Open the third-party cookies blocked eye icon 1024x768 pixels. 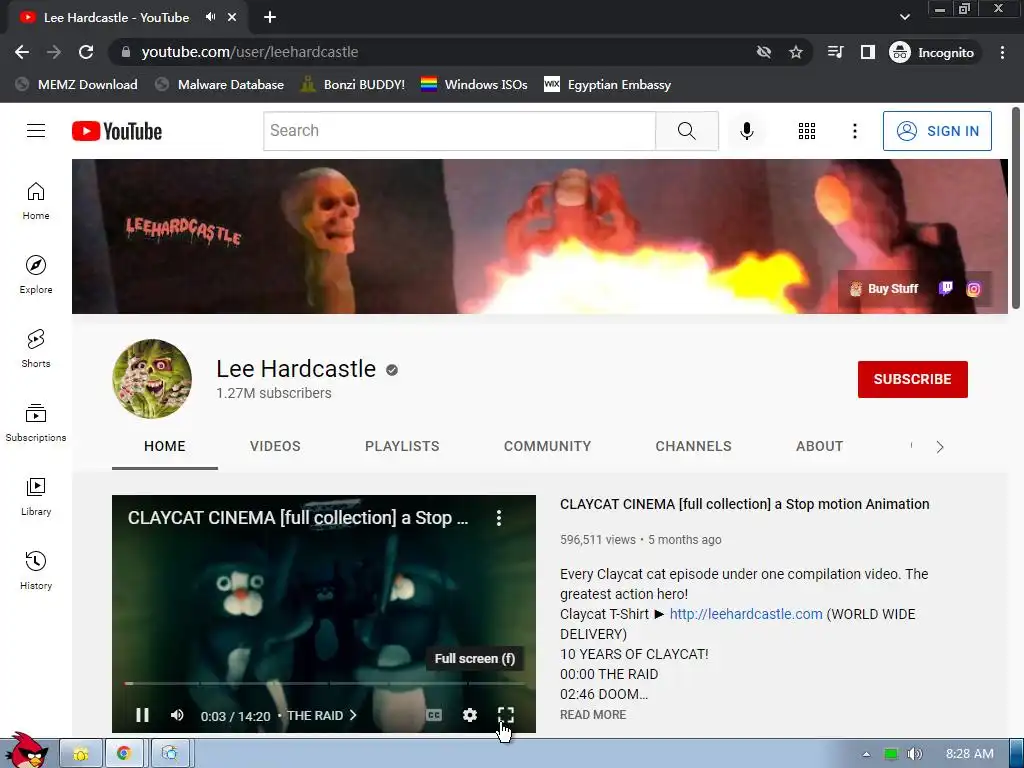point(763,52)
